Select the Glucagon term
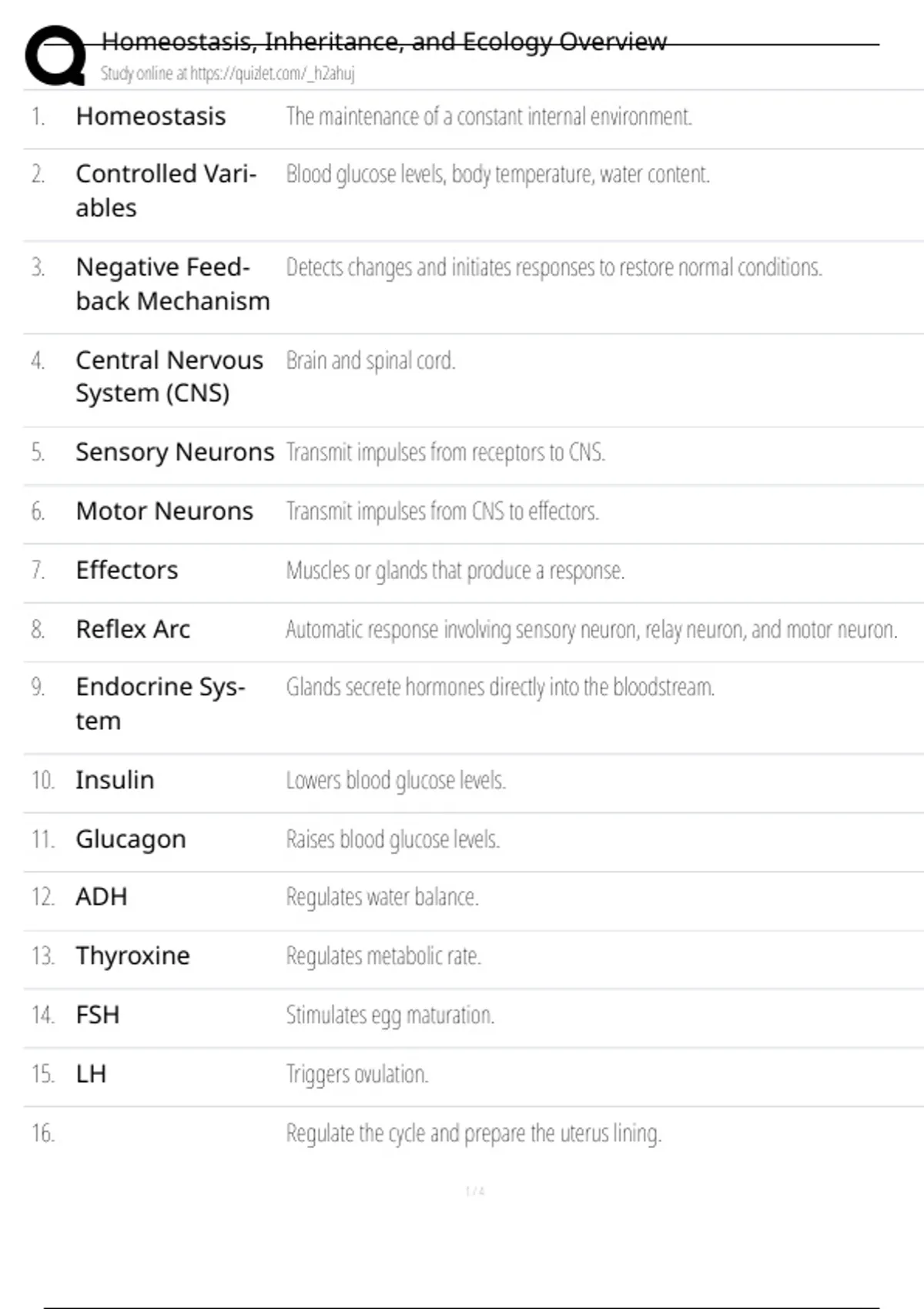 click(x=130, y=839)
